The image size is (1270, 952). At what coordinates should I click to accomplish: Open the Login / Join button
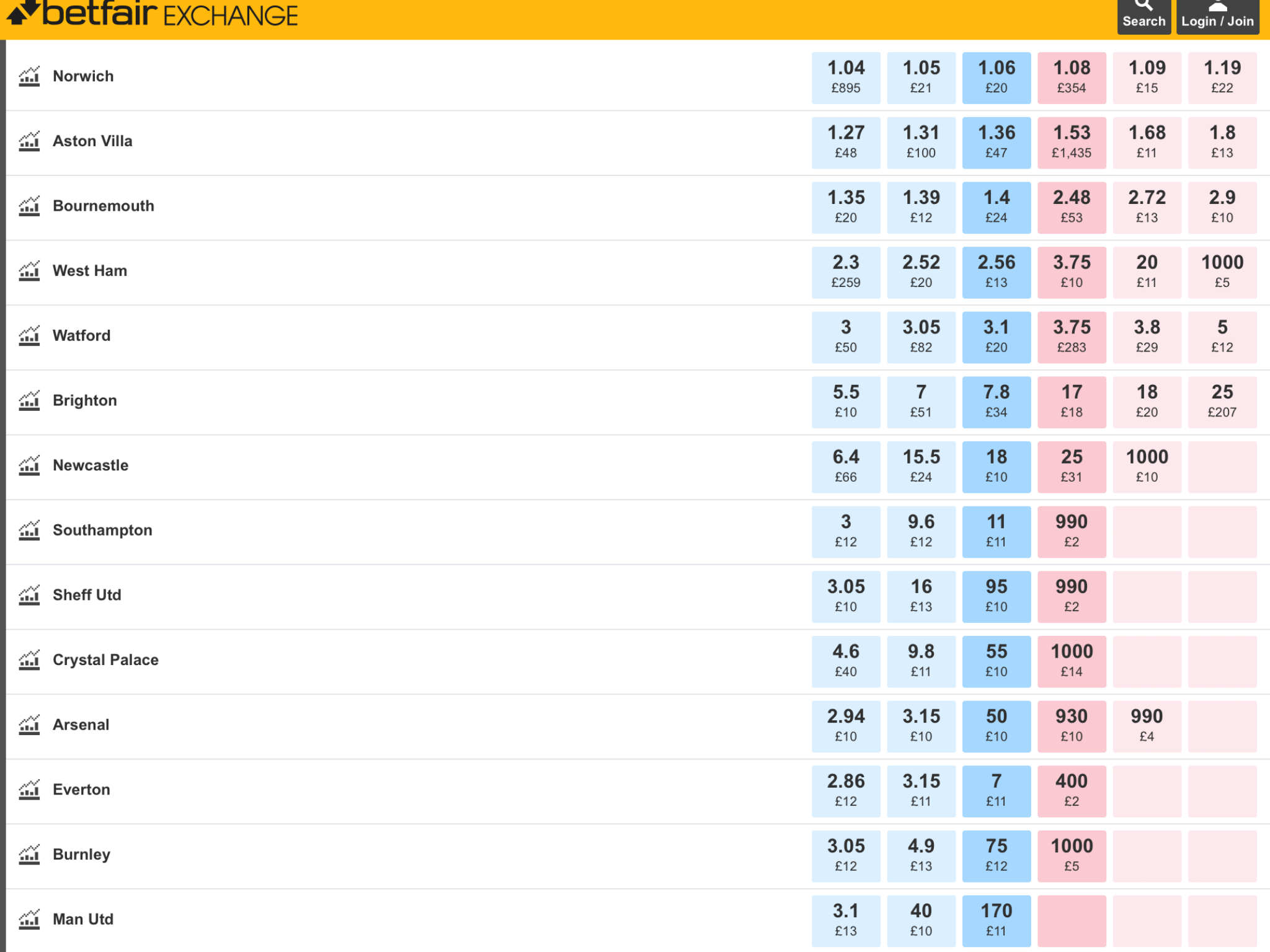[1218, 16]
